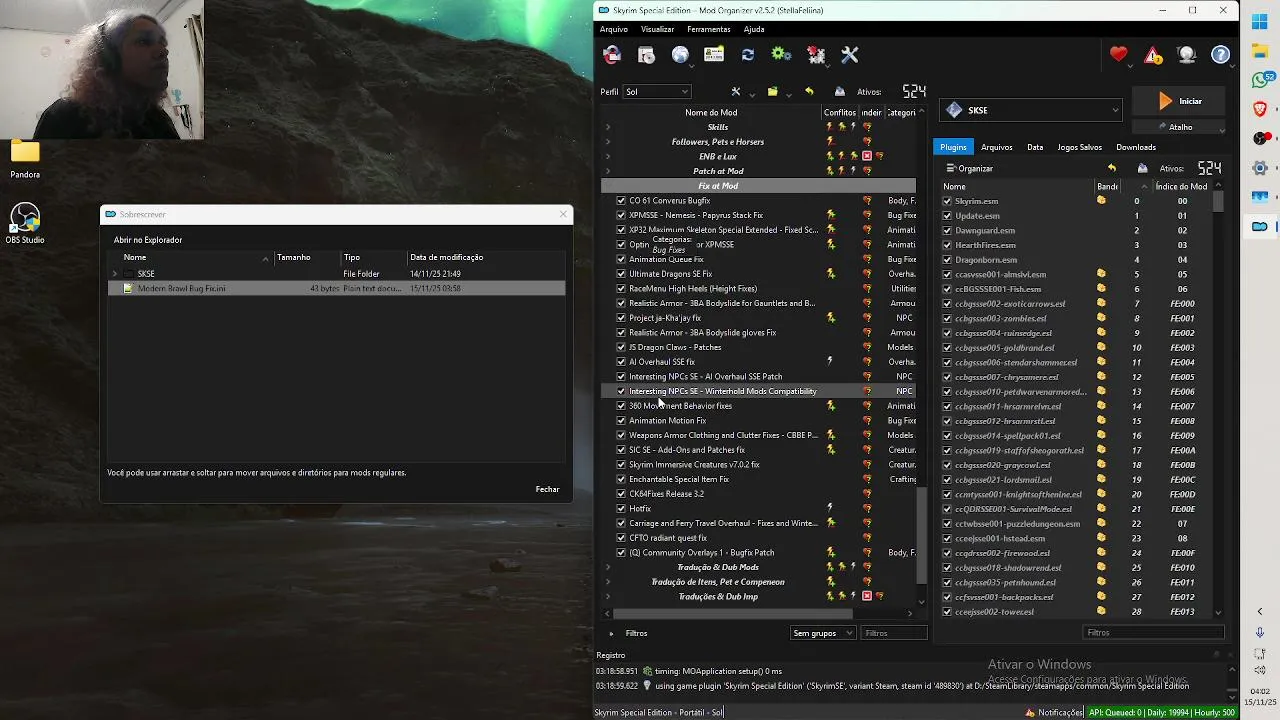This screenshot has height=720, width=1280.
Task: Switch to the Downloads tab
Action: click(x=1136, y=147)
